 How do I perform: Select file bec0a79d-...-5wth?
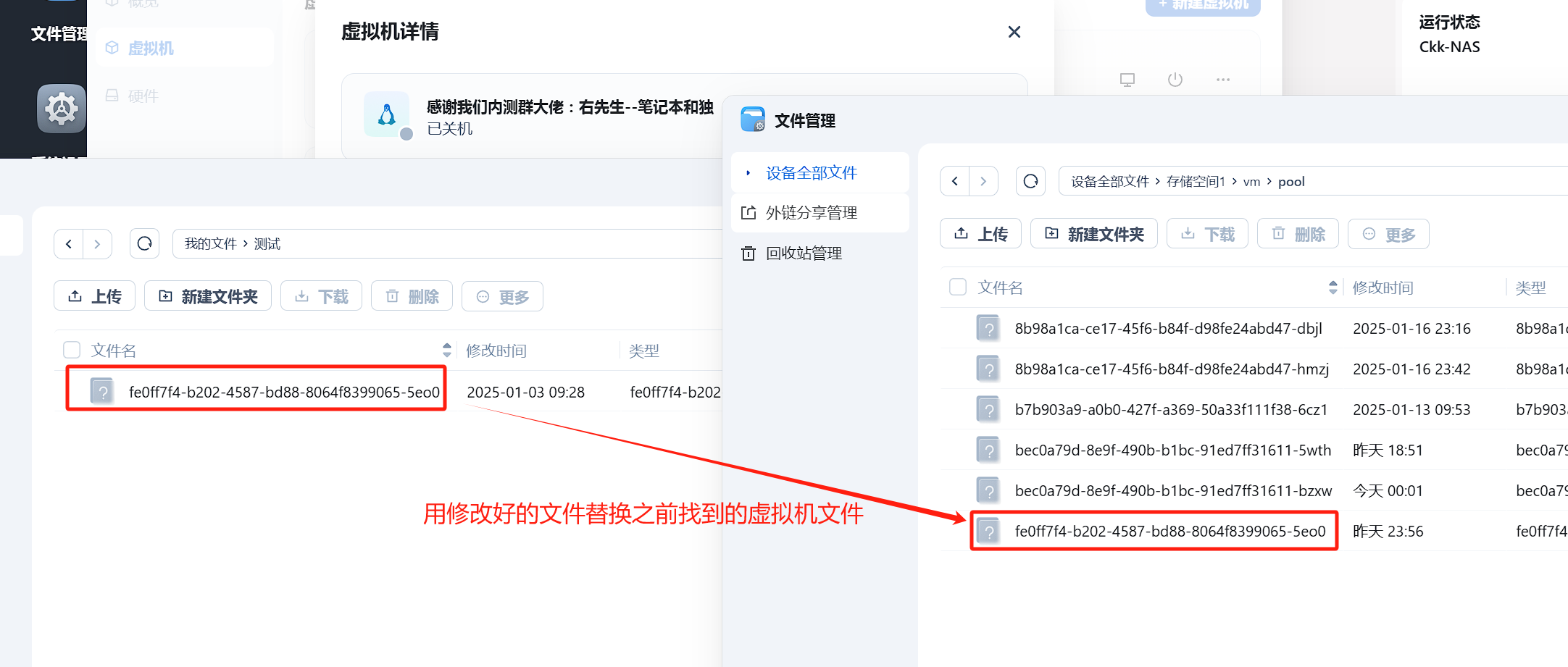1173,450
